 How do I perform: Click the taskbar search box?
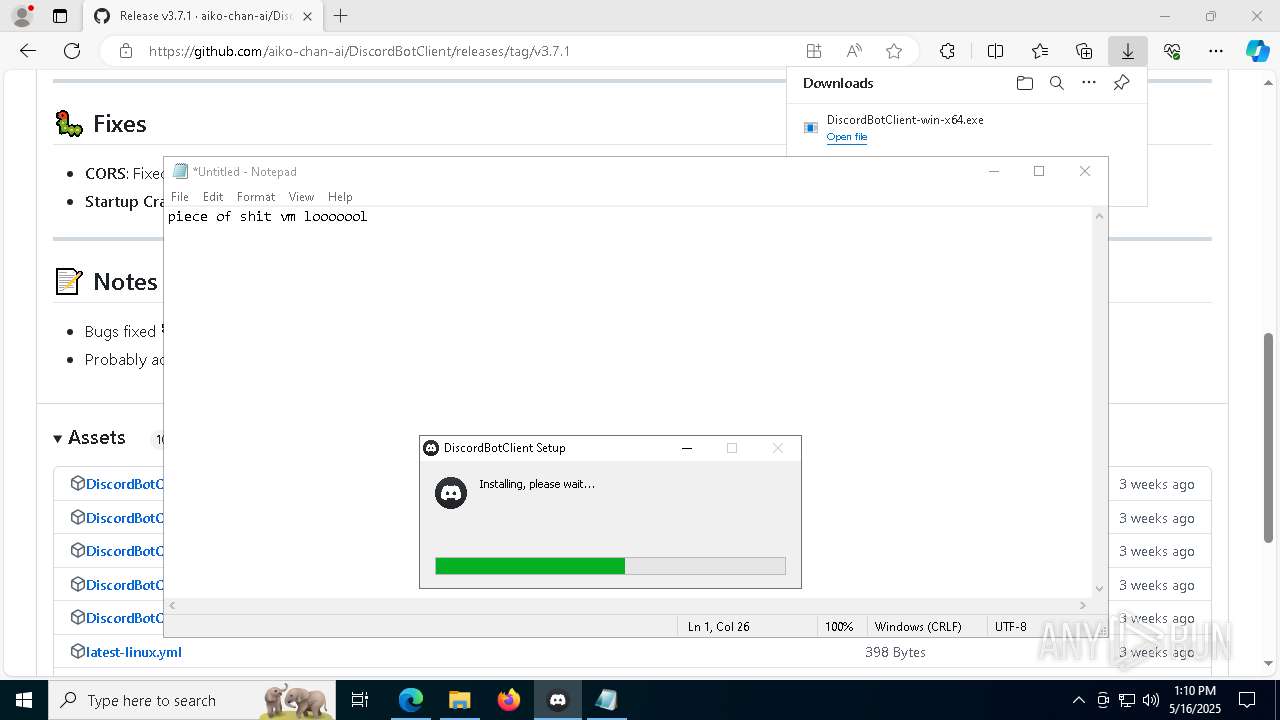click(193, 700)
